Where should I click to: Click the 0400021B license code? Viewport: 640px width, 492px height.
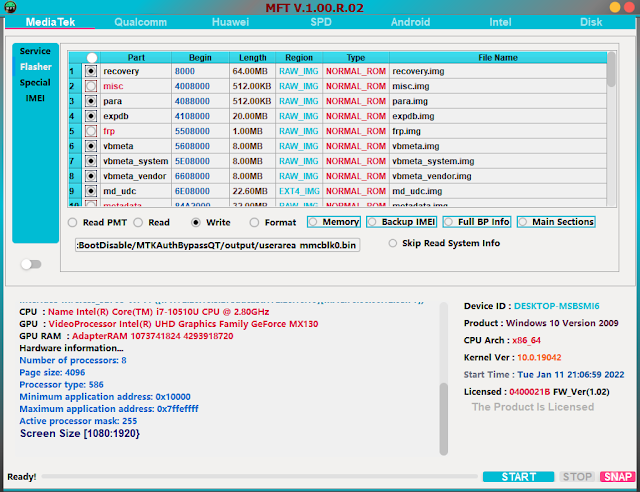pyautogui.click(x=529, y=392)
